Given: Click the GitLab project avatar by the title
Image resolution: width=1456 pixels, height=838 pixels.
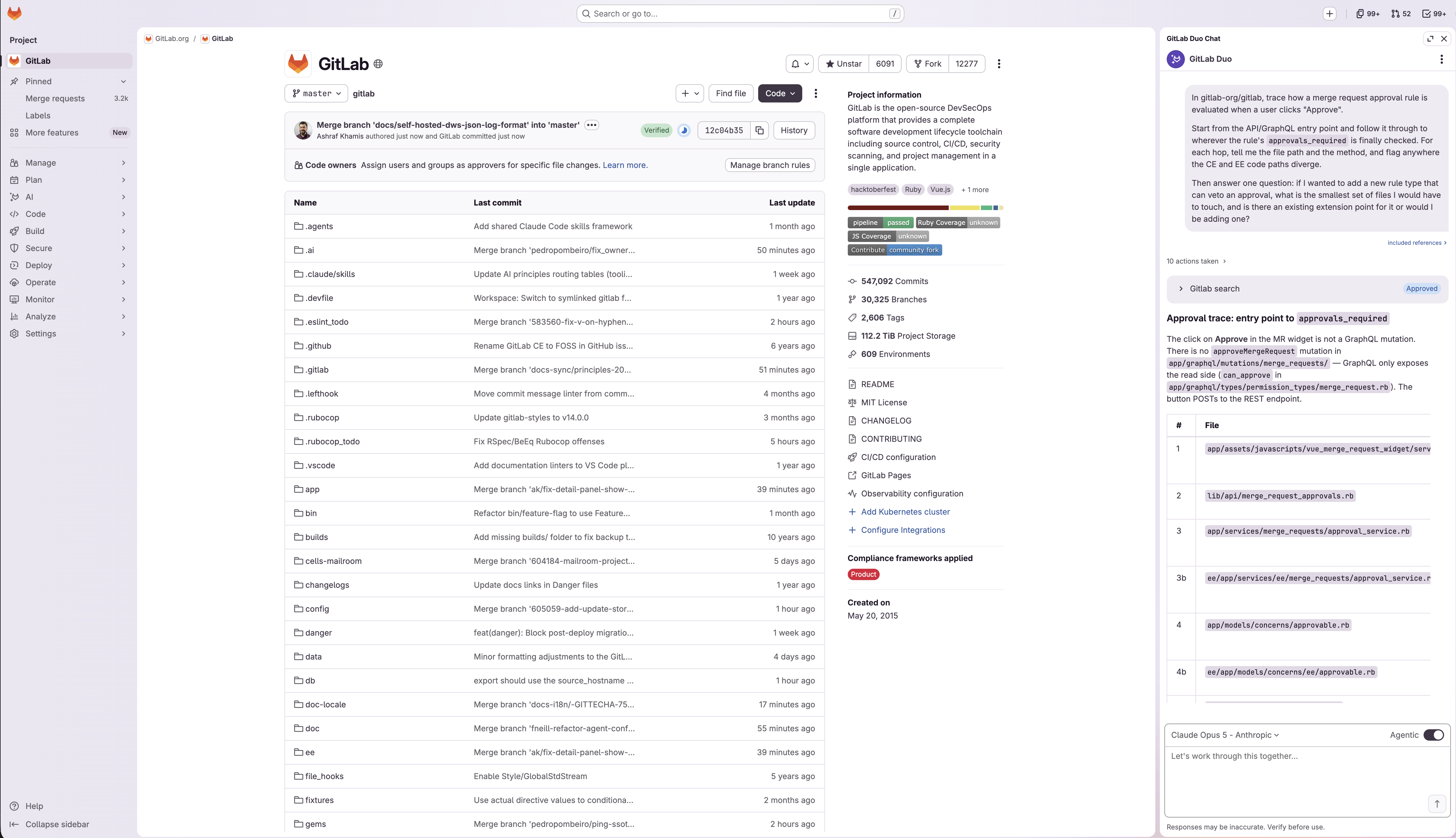Looking at the screenshot, I should pyautogui.click(x=298, y=64).
